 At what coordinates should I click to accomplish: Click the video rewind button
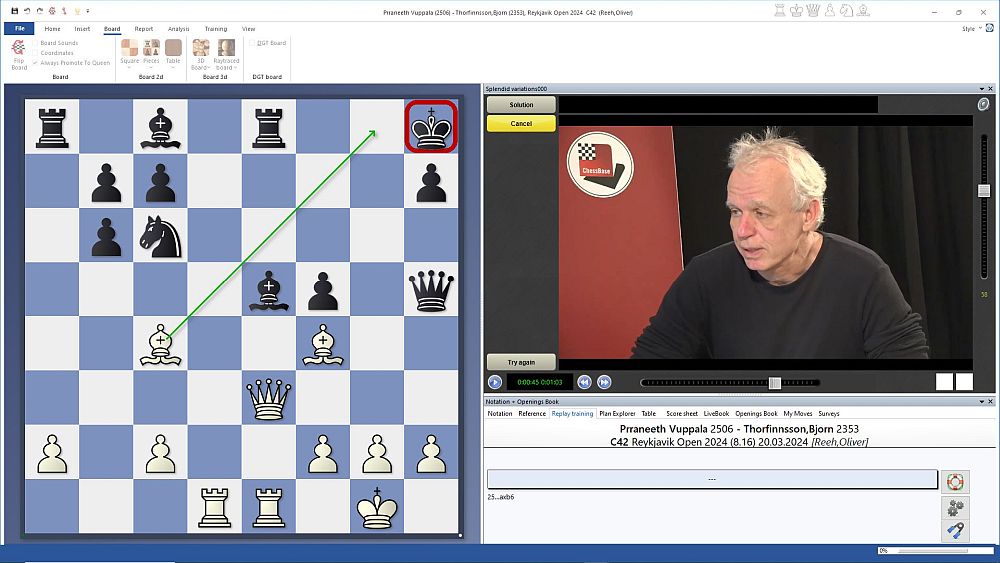coord(584,382)
